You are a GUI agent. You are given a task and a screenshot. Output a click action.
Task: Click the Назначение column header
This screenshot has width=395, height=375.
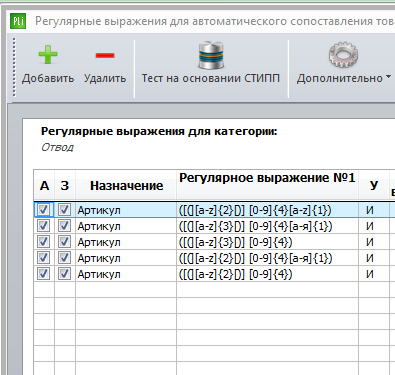(126, 185)
